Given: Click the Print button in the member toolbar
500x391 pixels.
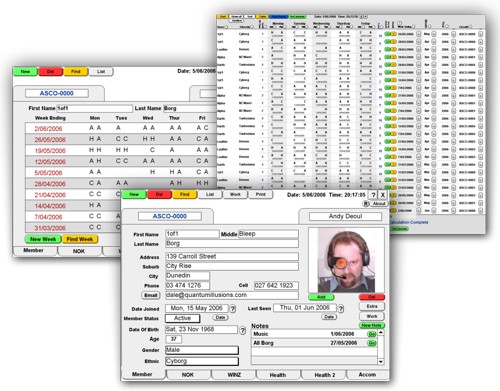Looking at the screenshot, I should [x=261, y=194].
